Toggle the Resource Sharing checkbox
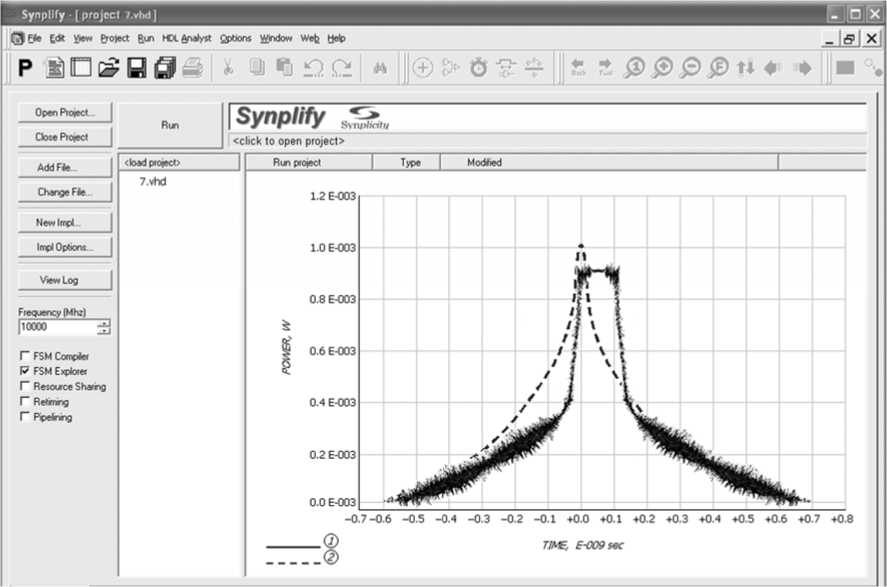This screenshot has height=587, width=887. pos(24,386)
